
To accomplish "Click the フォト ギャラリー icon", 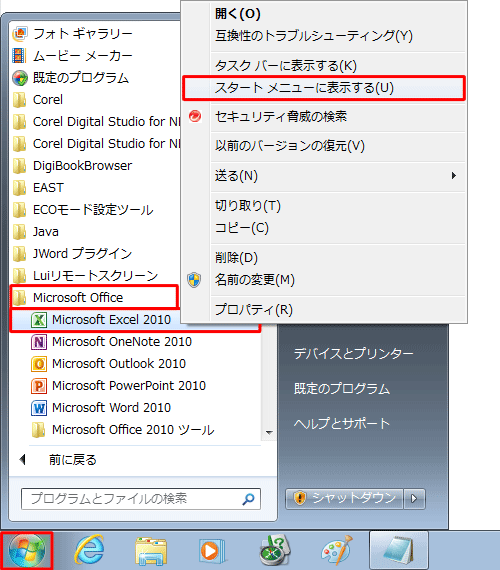I will (20, 34).
